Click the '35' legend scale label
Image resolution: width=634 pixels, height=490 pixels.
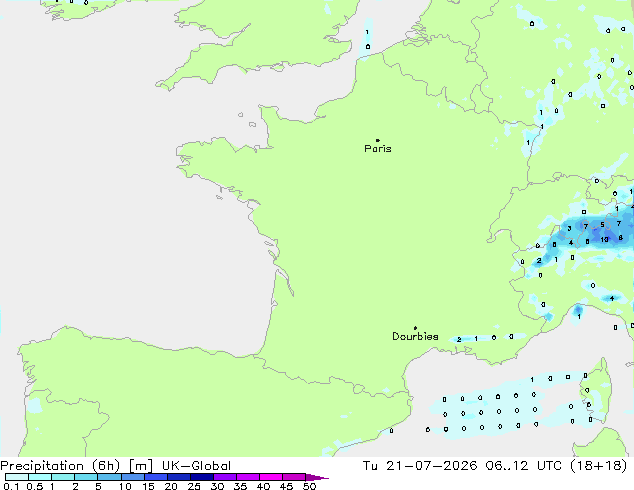[x=240, y=486]
